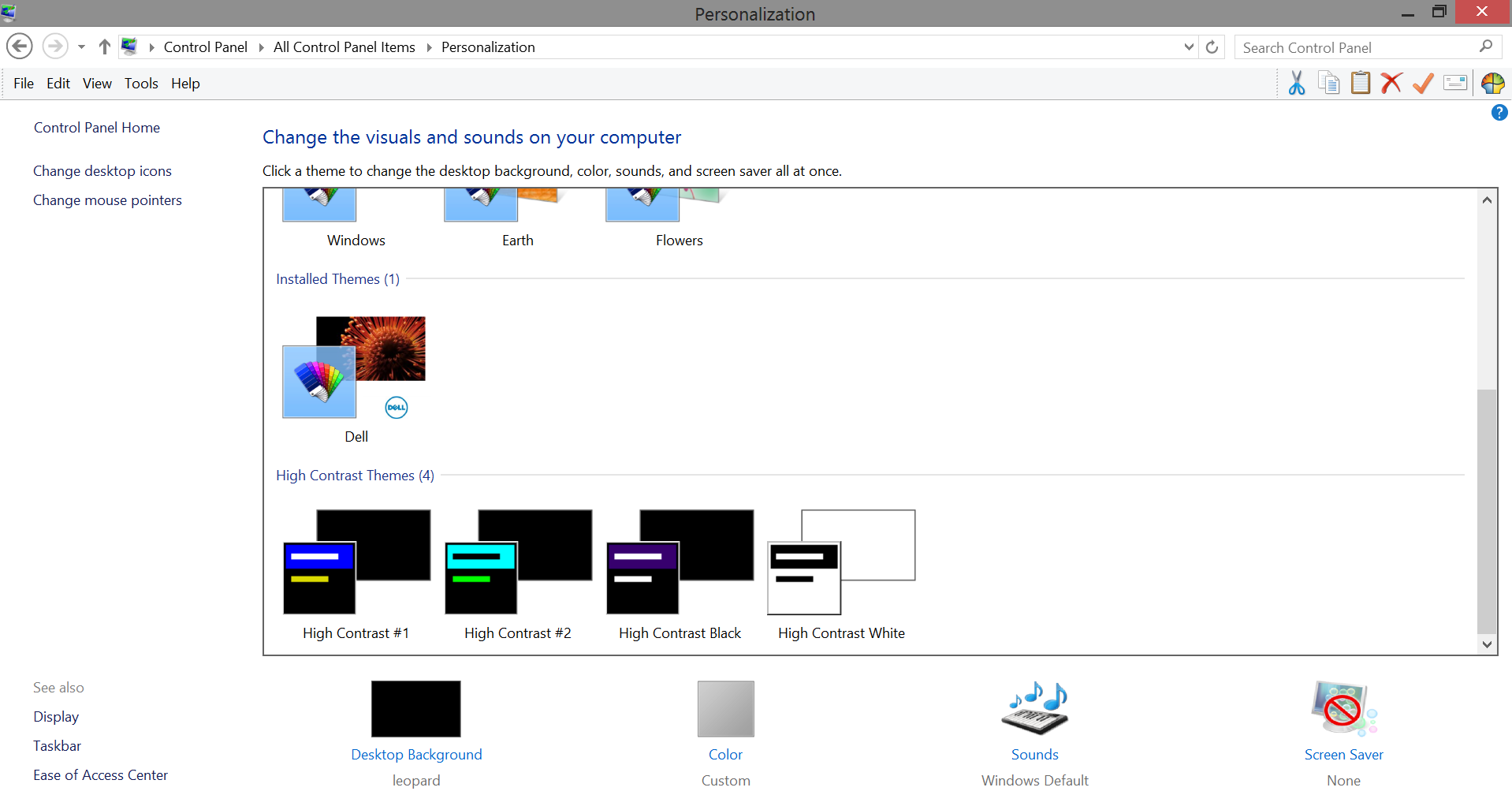Image resolution: width=1512 pixels, height=806 pixels.
Task: Open the Tools menu
Action: click(141, 83)
